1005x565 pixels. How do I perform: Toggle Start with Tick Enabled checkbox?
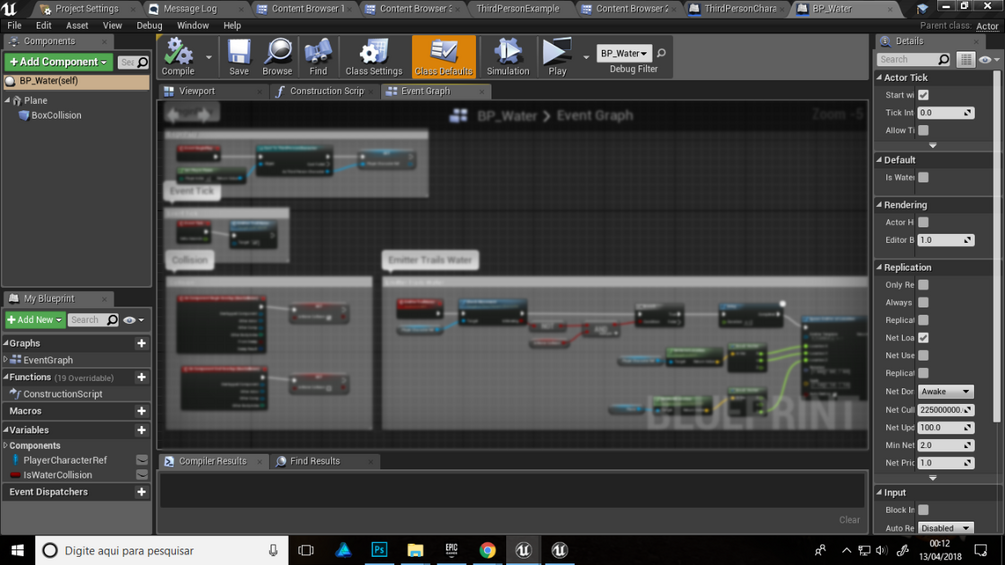(x=923, y=95)
